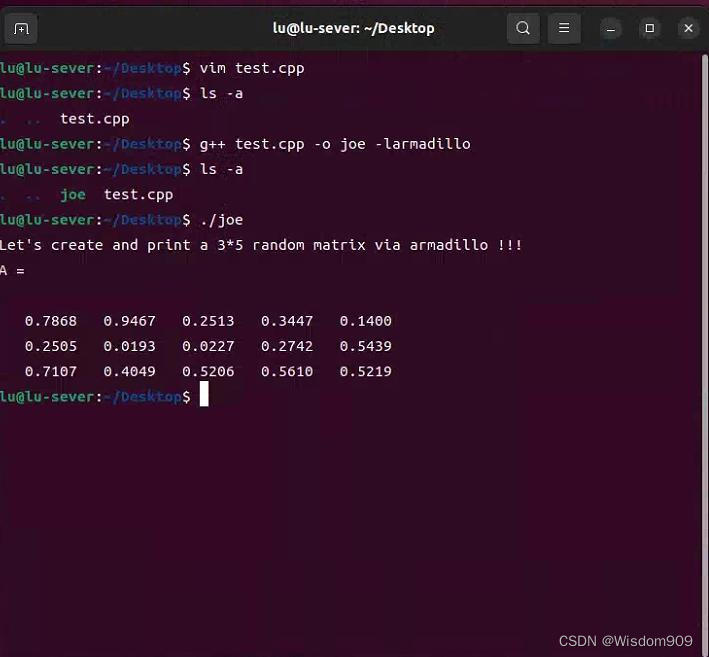Open the terminal search
This screenshot has height=657, width=709.
click(x=523, y=28)
